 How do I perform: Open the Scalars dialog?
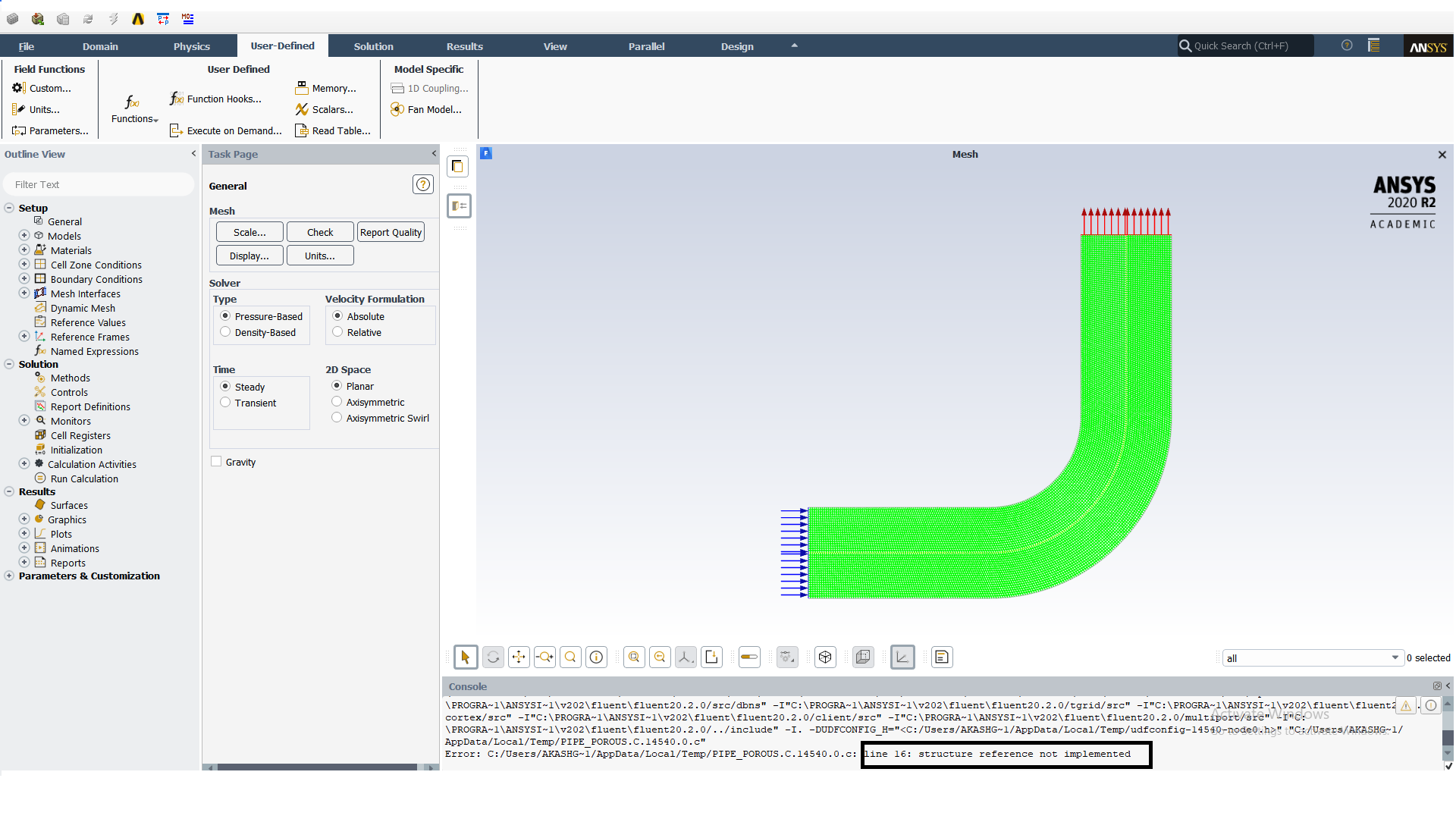(325, 110)
